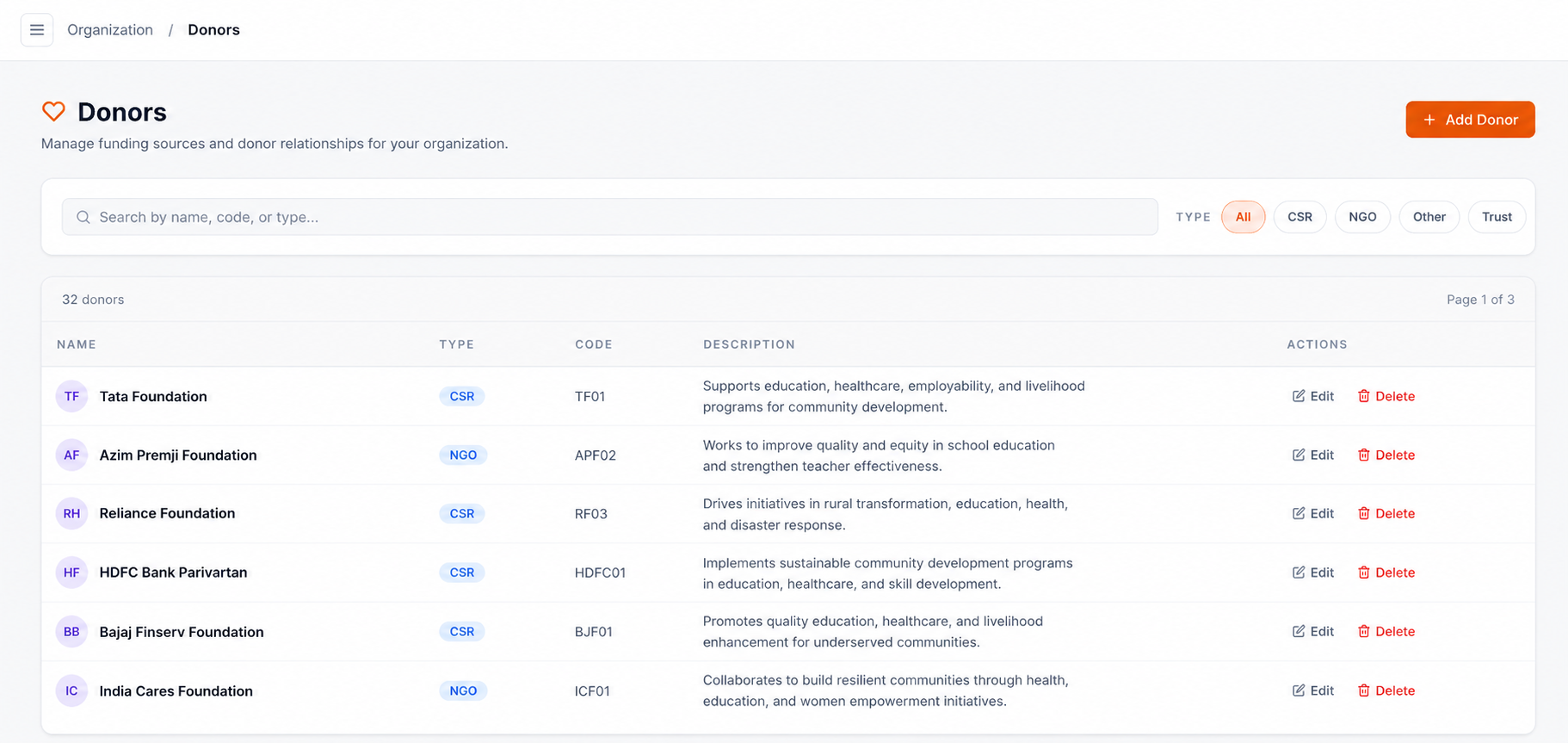Click the CSR badge in Reliance Foundation row
This screenshot has width=1568, height=743.
[x=462, y=513]
